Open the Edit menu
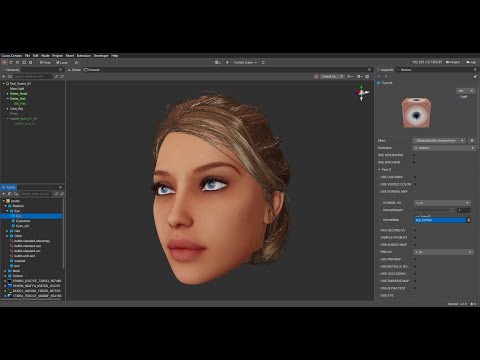Viewport: 480px width, 360px height. click(36, 56)
